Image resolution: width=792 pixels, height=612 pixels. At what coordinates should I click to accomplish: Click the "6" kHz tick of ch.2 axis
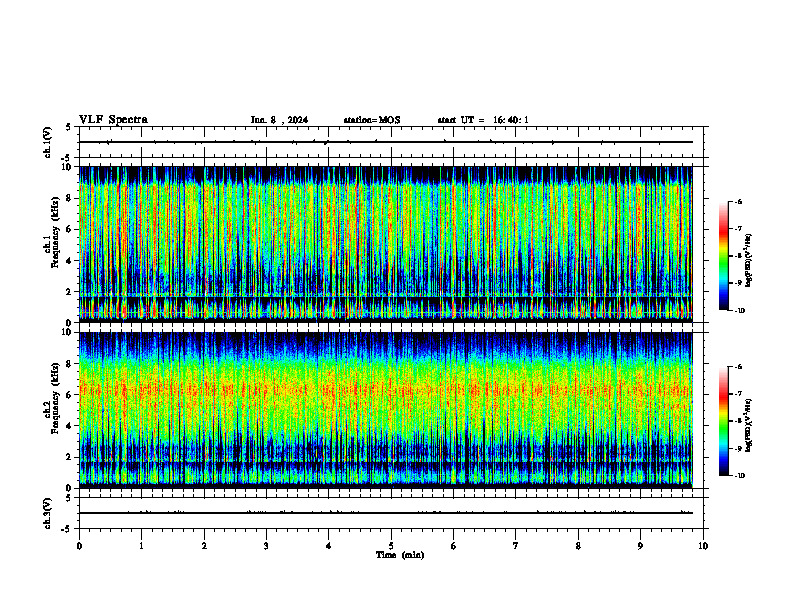click(x=71, y=395)
